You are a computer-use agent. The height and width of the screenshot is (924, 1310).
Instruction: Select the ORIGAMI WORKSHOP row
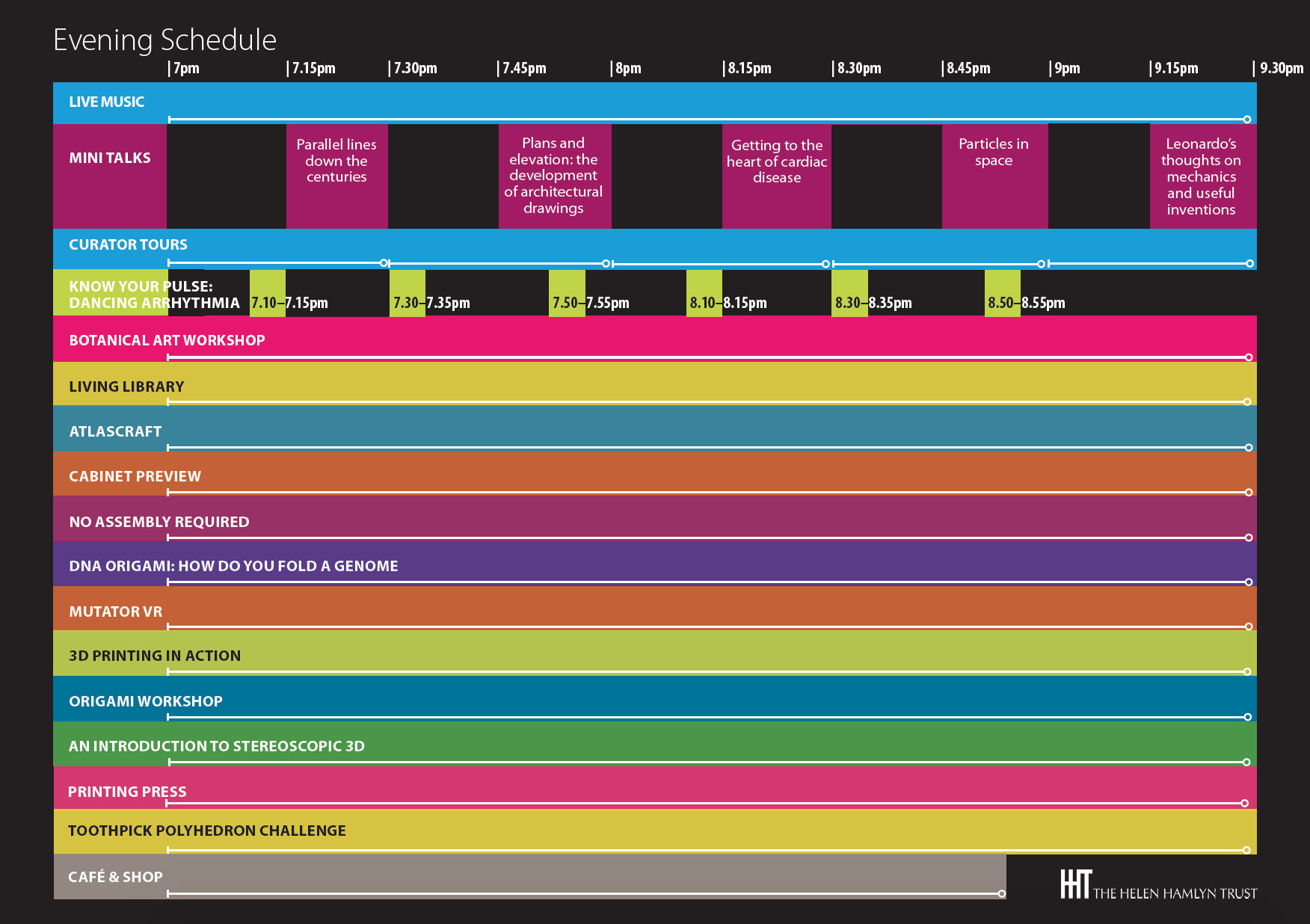point(655,698)
